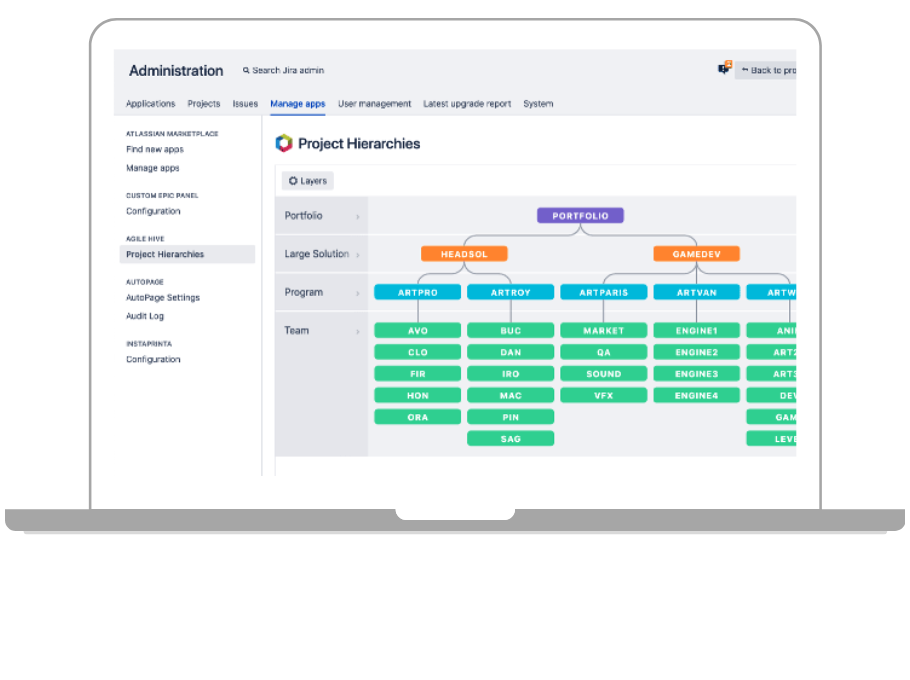Open the Applications tab
This screenshot has width=910, height=680.
tap(150, 104)
